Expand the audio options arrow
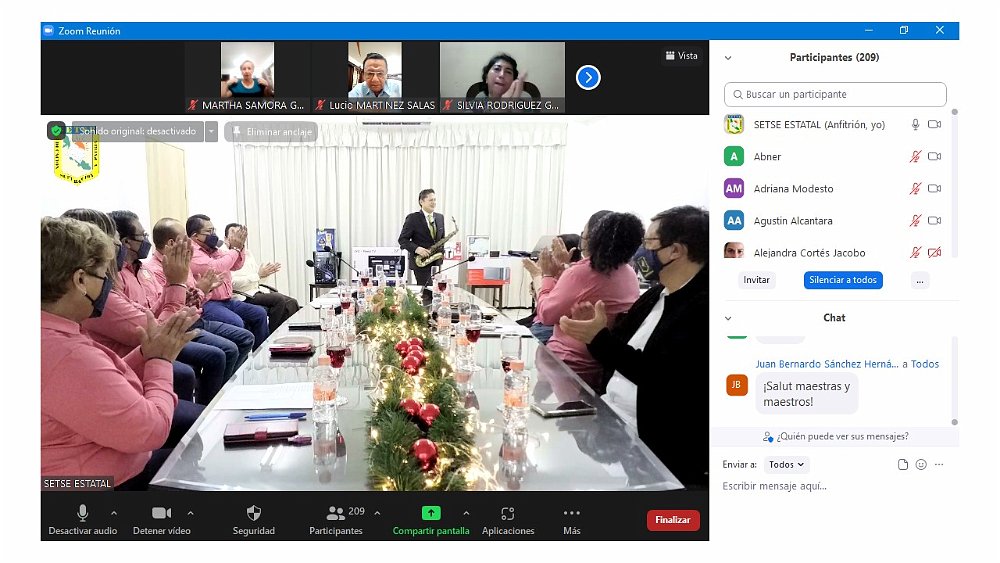This screenshot has height=563, width=1000. [113, 513]
